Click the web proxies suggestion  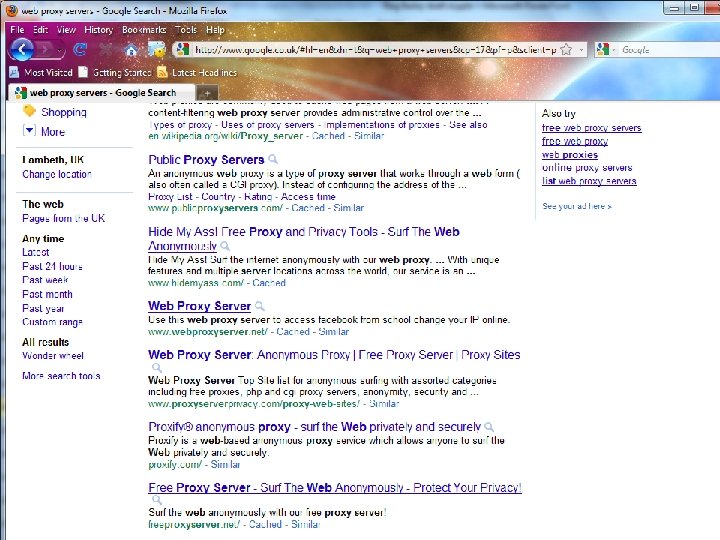[x=570, y=155]
